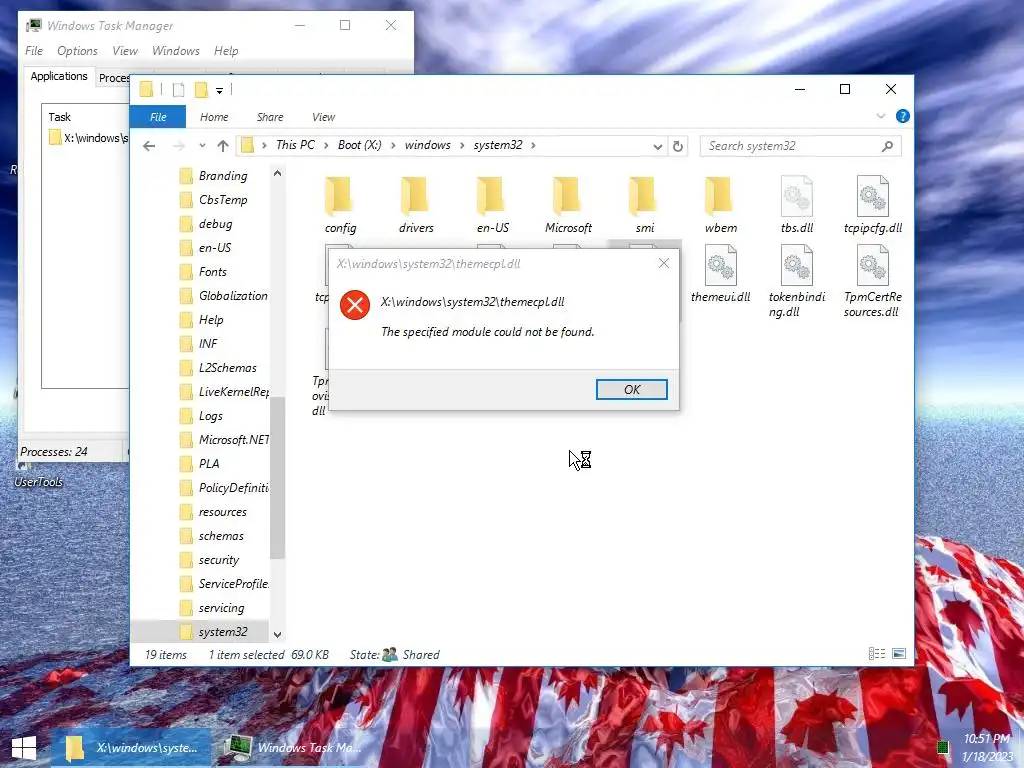Screen dimensions: 1024x768
Task: Open Task Manager's File menu
Action: click(x=34, y=50)
